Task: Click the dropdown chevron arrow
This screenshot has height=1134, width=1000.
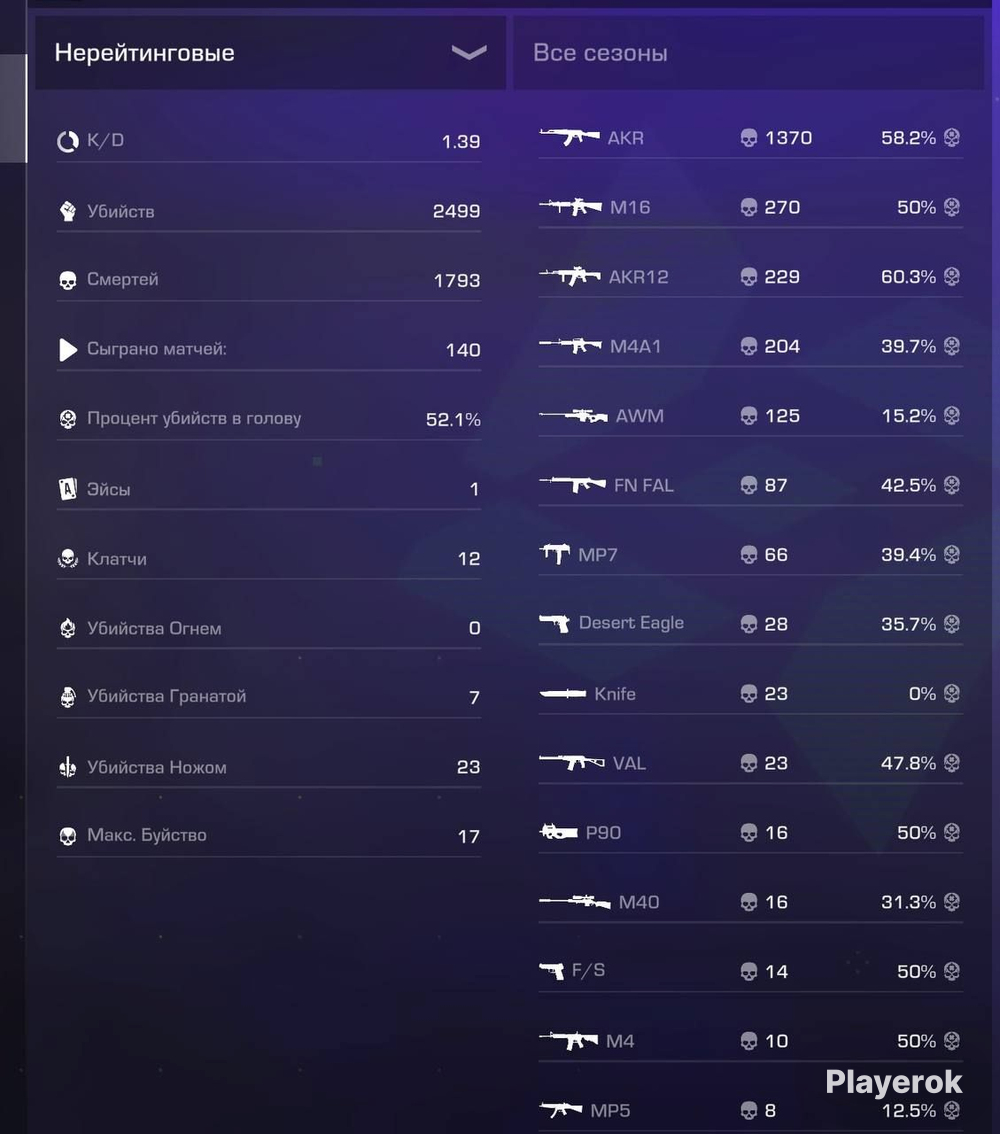Action: tap(469, 52)
